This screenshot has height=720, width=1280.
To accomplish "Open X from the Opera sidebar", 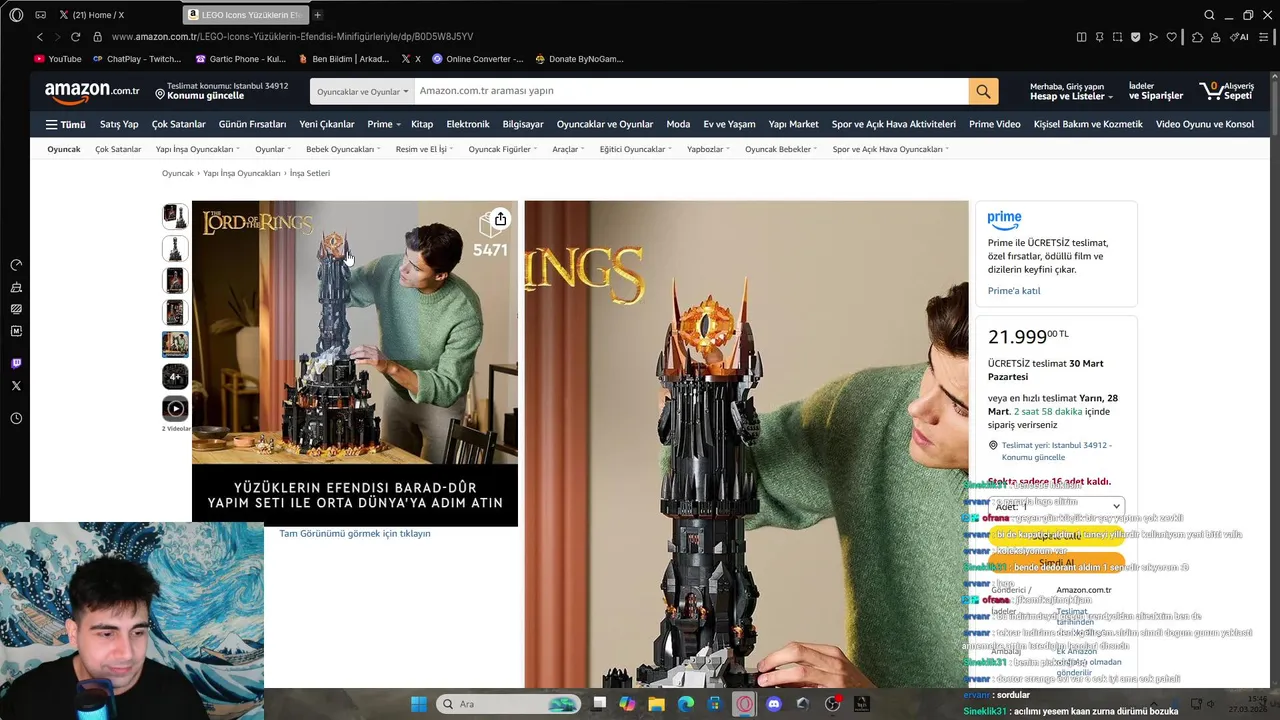I will coord(16,385).
